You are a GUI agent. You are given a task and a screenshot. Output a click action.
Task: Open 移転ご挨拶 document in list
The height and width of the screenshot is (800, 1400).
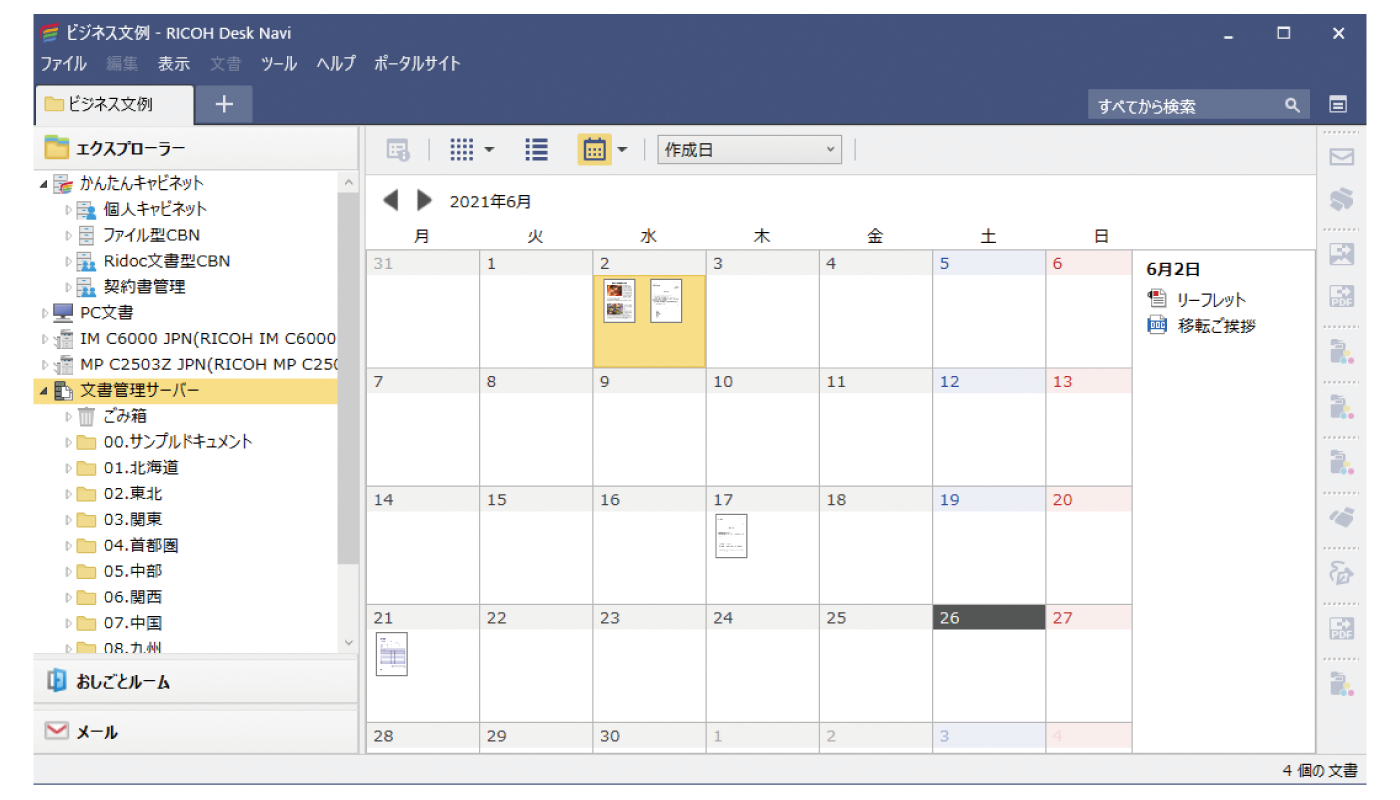pyautogui.click(x=1216, y=326)
